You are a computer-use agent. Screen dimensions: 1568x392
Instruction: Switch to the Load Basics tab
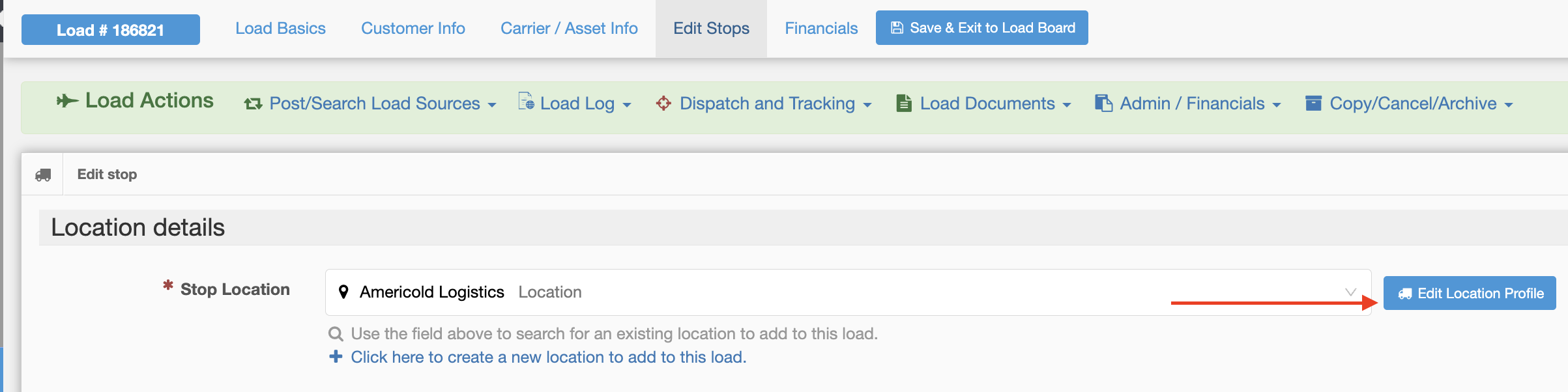280,28
